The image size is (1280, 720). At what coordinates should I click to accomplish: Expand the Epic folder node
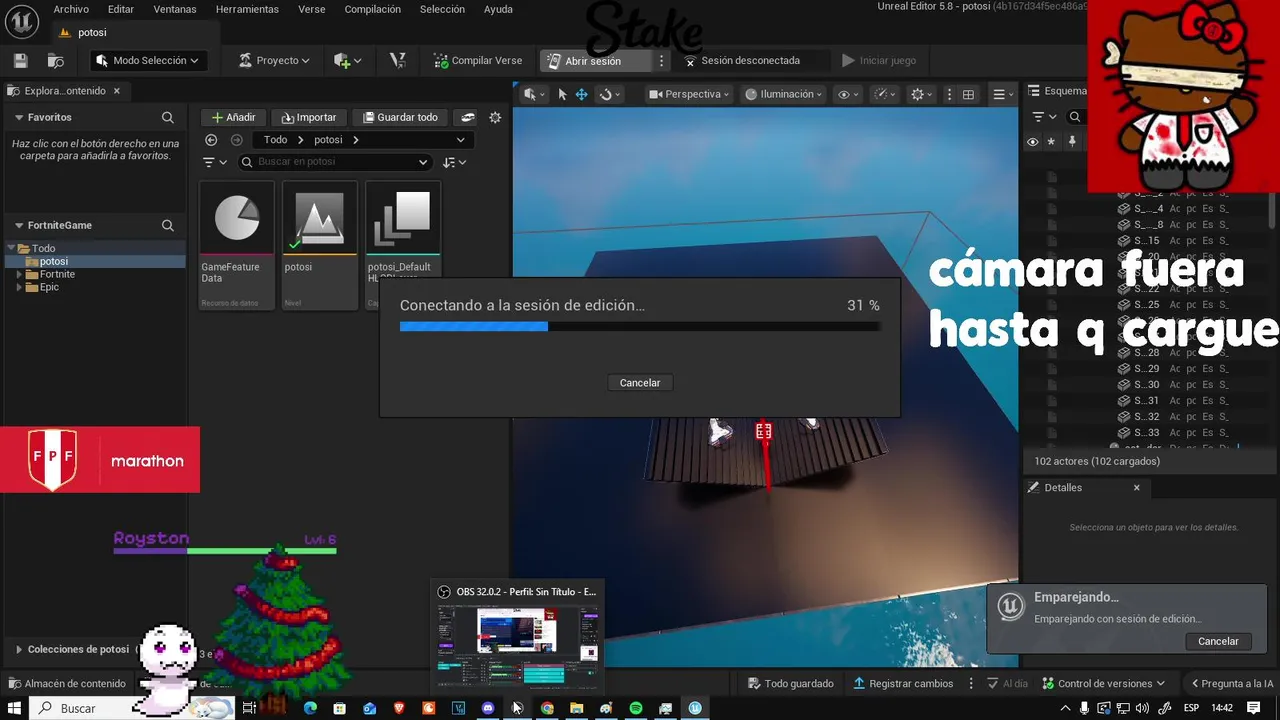(19, 287)
